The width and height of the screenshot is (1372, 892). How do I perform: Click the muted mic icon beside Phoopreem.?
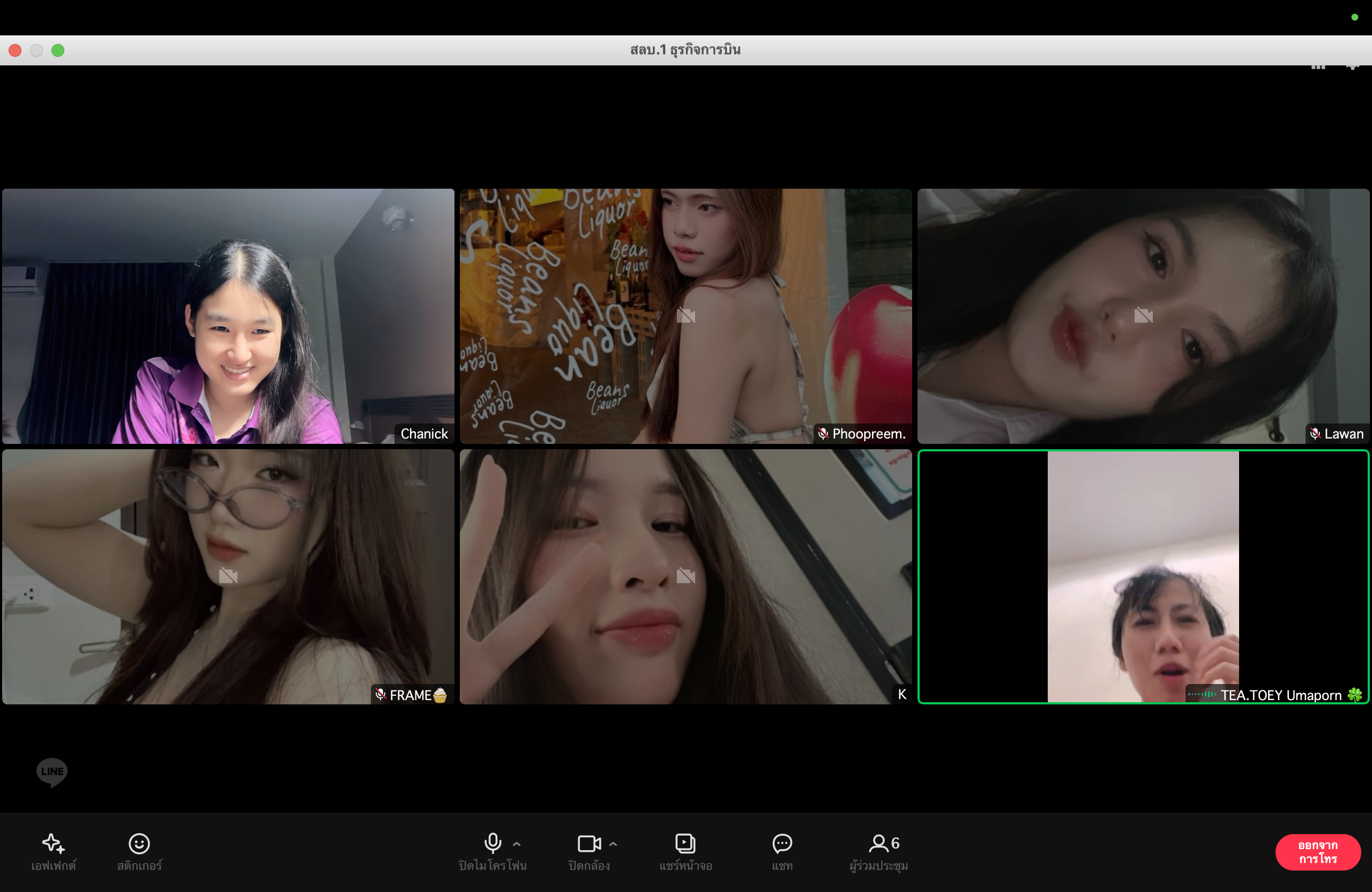pos(823,434)
